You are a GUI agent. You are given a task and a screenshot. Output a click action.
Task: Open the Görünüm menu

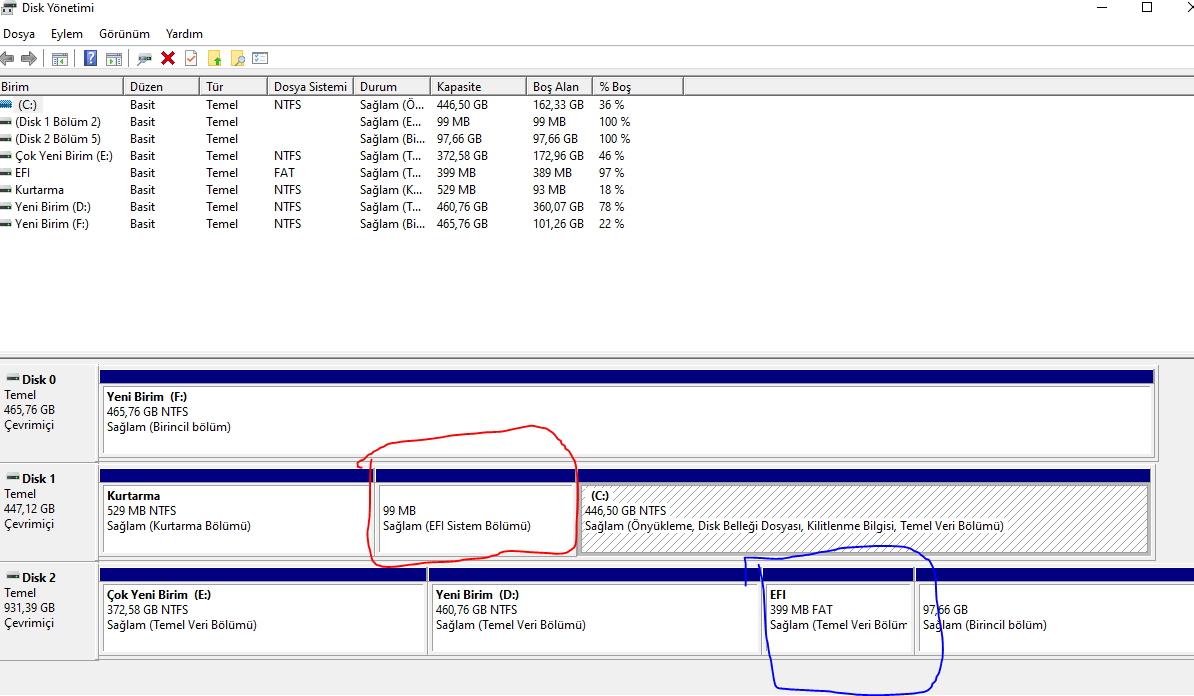click(124, 34)
